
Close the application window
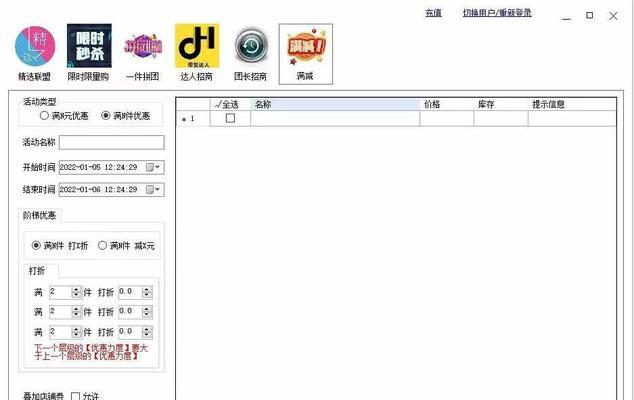(x=613, y=16)
